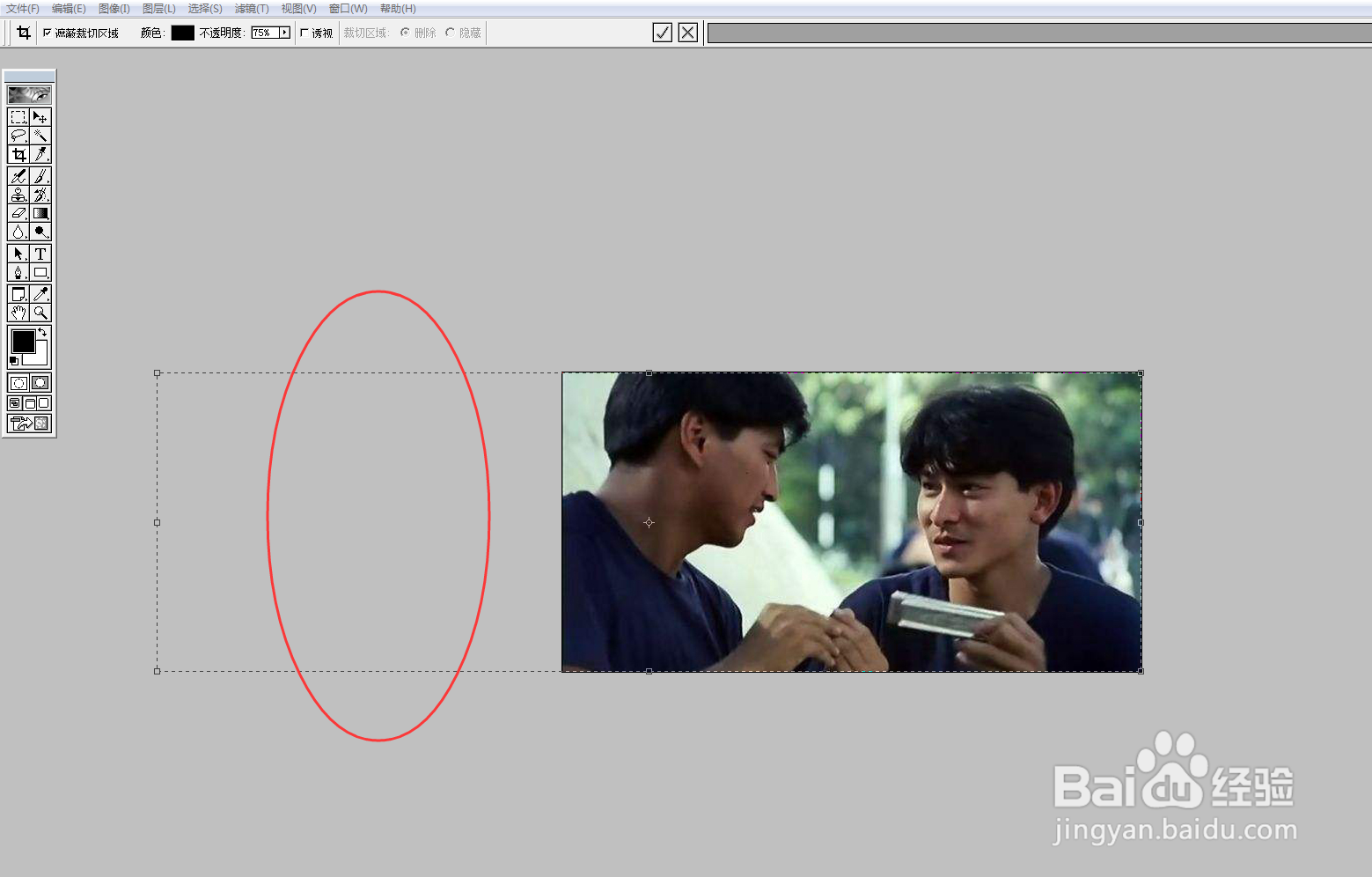Select the Magic Wand tool
1372x877 pixels.
[40, 136]
